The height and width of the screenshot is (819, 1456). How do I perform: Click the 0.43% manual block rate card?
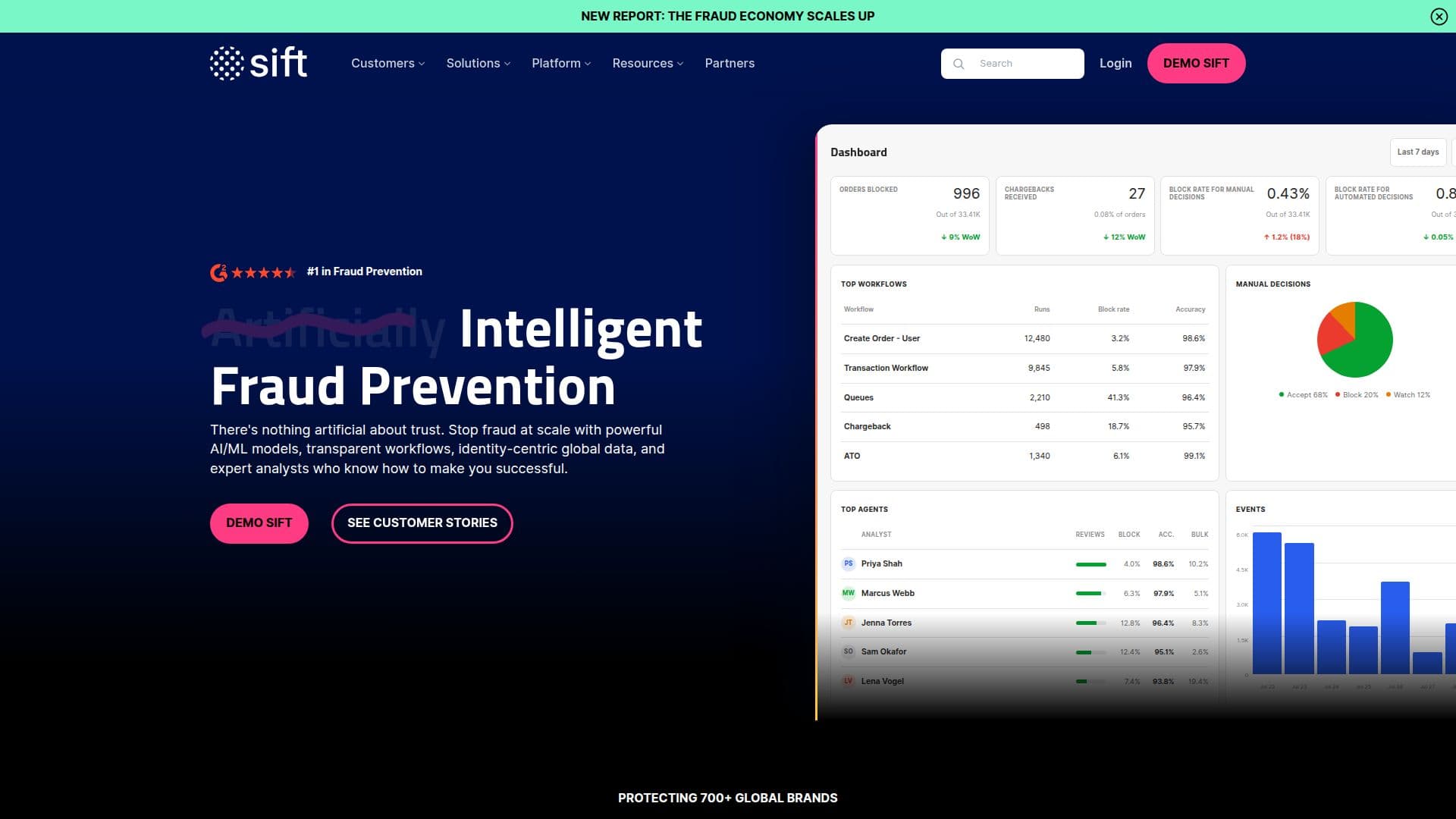point(1239,215)
